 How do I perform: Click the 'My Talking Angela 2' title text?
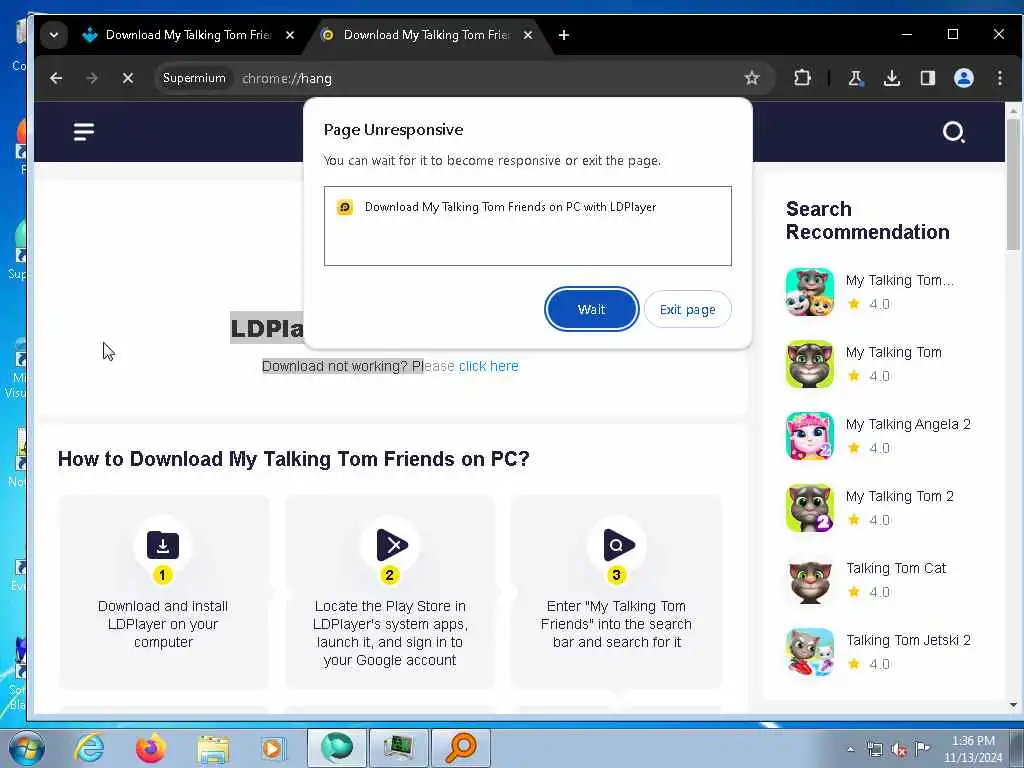pyautogui.click(x=908, y=424)
